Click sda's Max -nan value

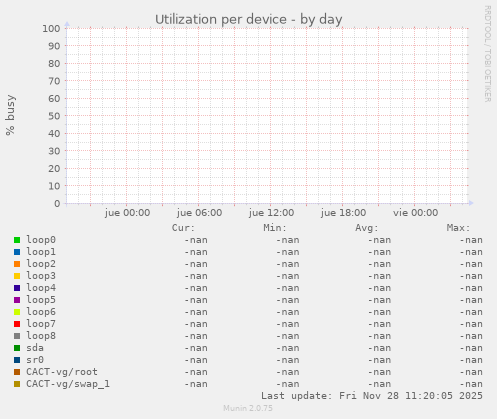471,348
